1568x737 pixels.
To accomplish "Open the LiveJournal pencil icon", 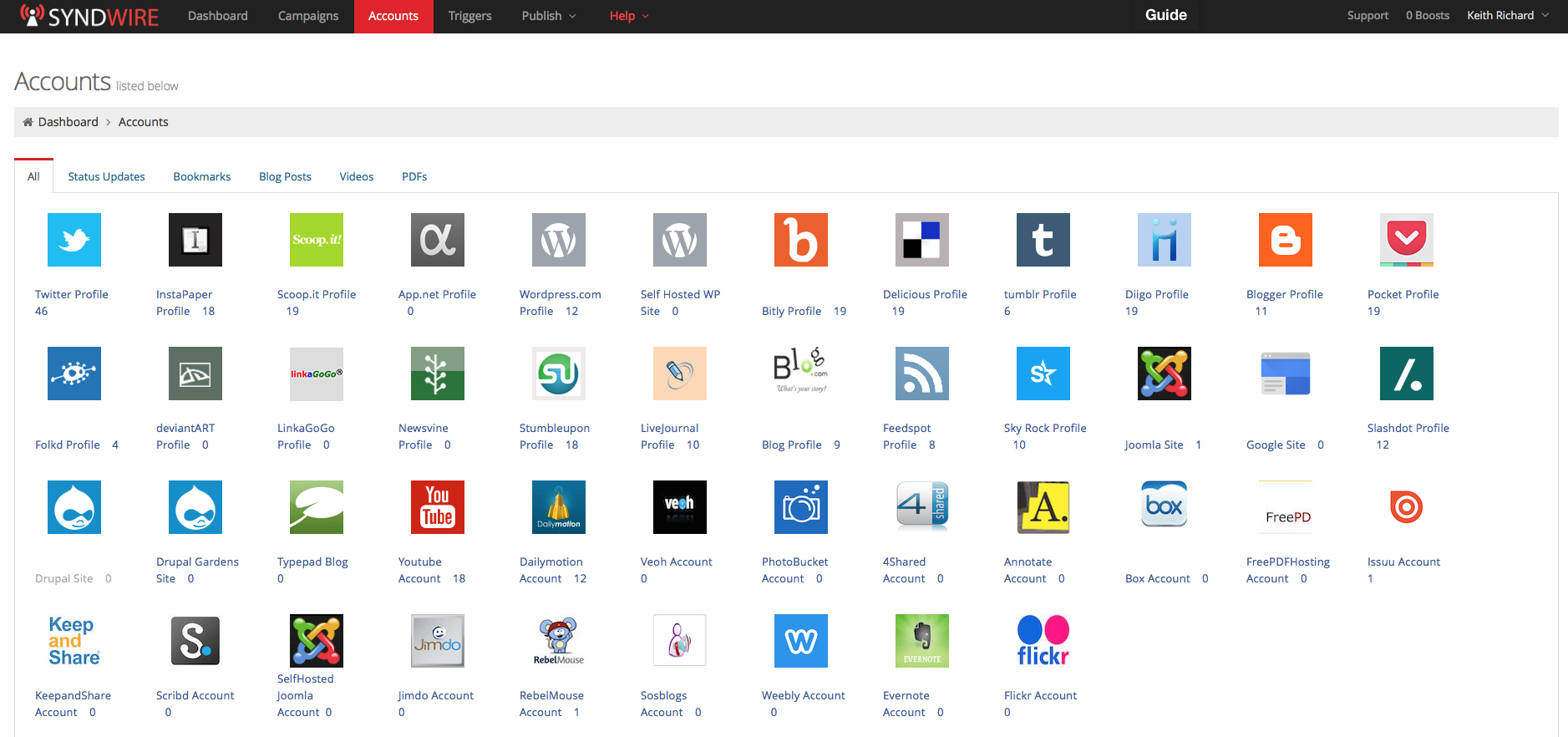I will coord(680,374).
